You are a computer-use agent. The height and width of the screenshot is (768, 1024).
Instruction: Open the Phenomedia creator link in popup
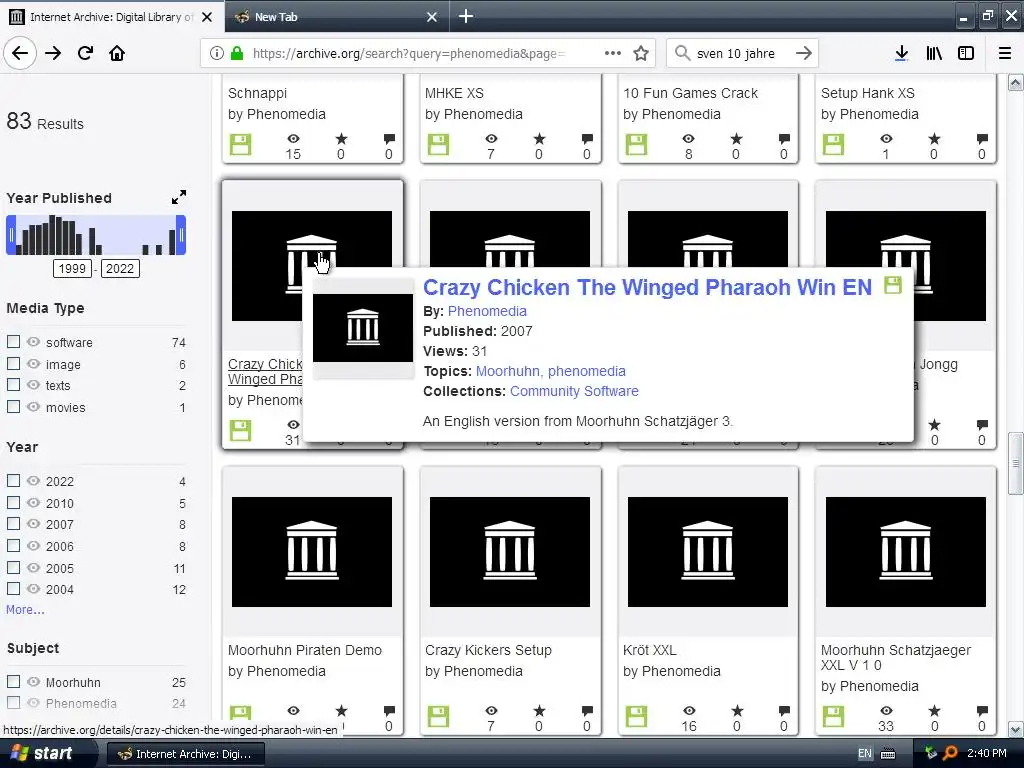pos(487,311)
